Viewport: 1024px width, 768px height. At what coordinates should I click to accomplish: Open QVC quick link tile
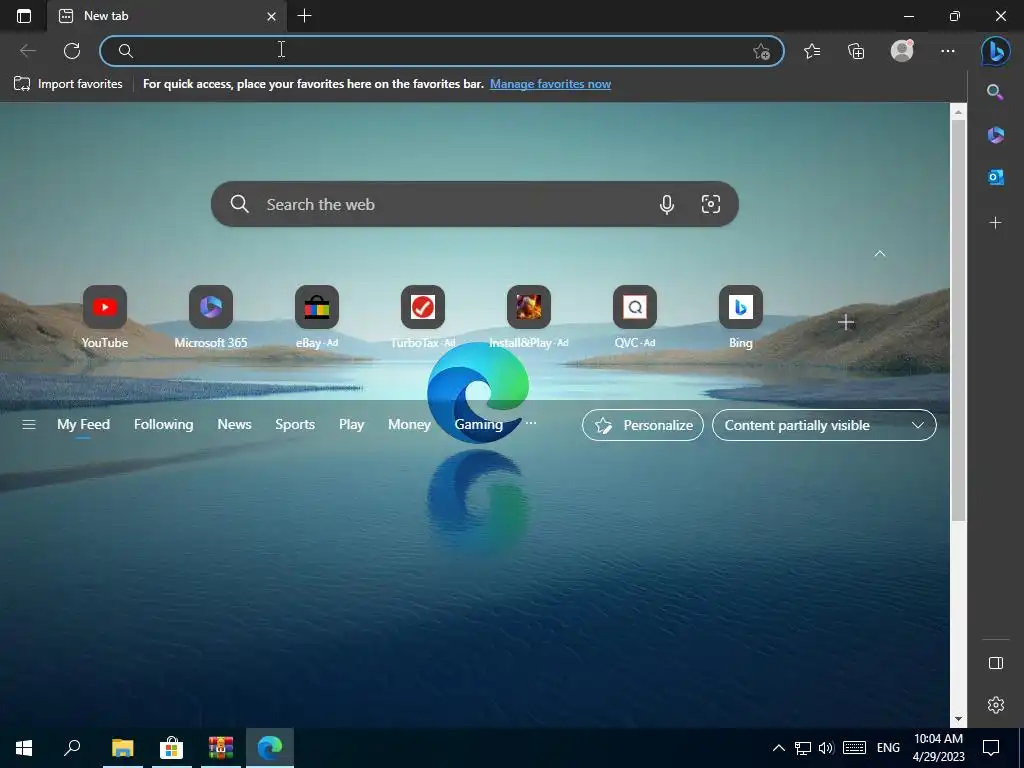[x=635, y=317]
